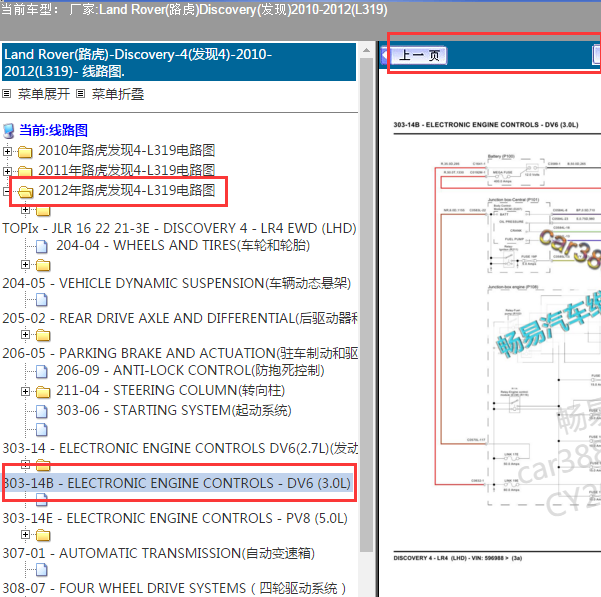The height and width of the screenshot is (597, 601).
Task: Collapse the 2012年路虎发现4-L319电路图 folder node
Action: pyautogui.click(x=6, y=191)
